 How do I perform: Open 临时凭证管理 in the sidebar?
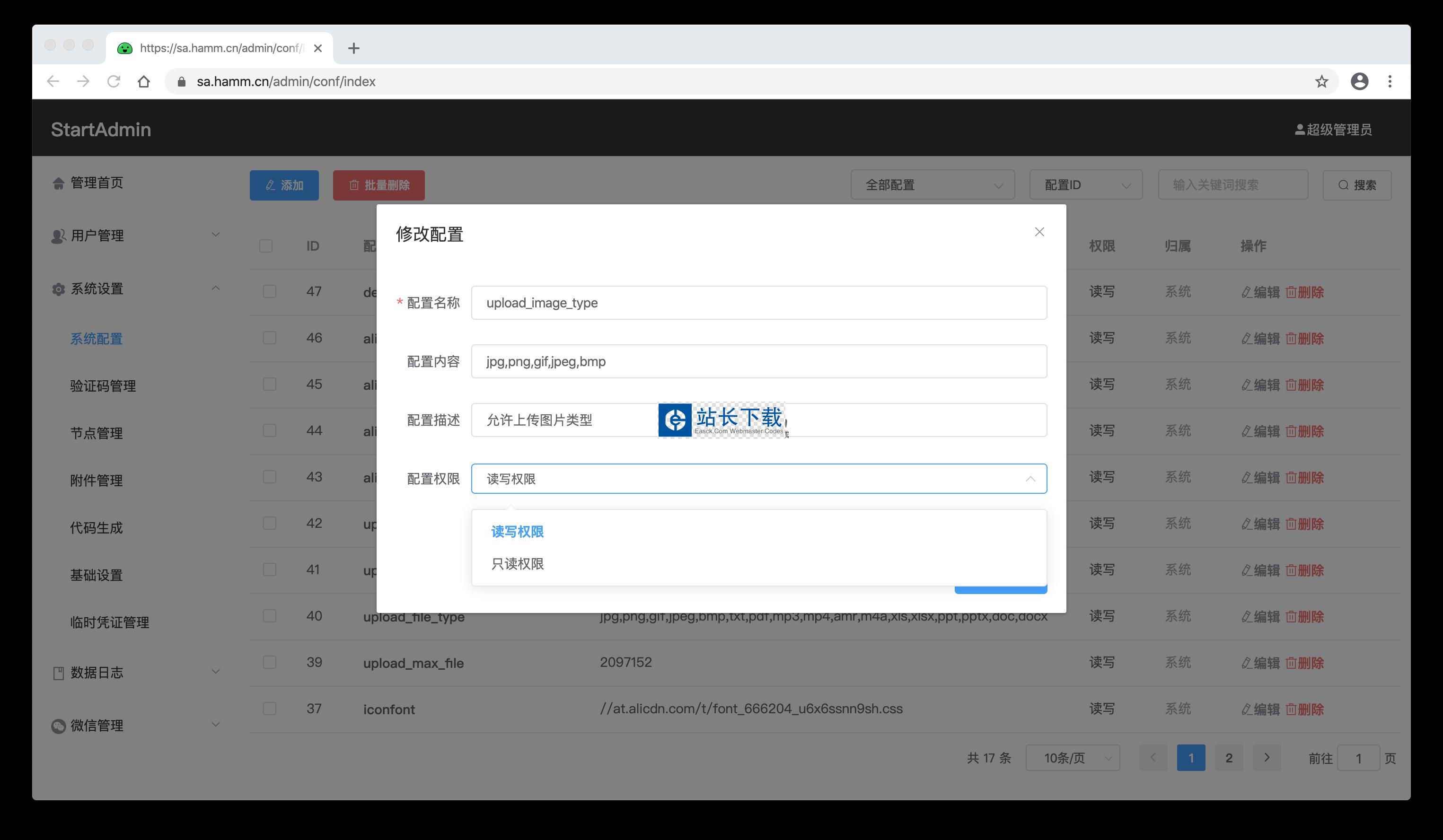click(x=109, y=622)
